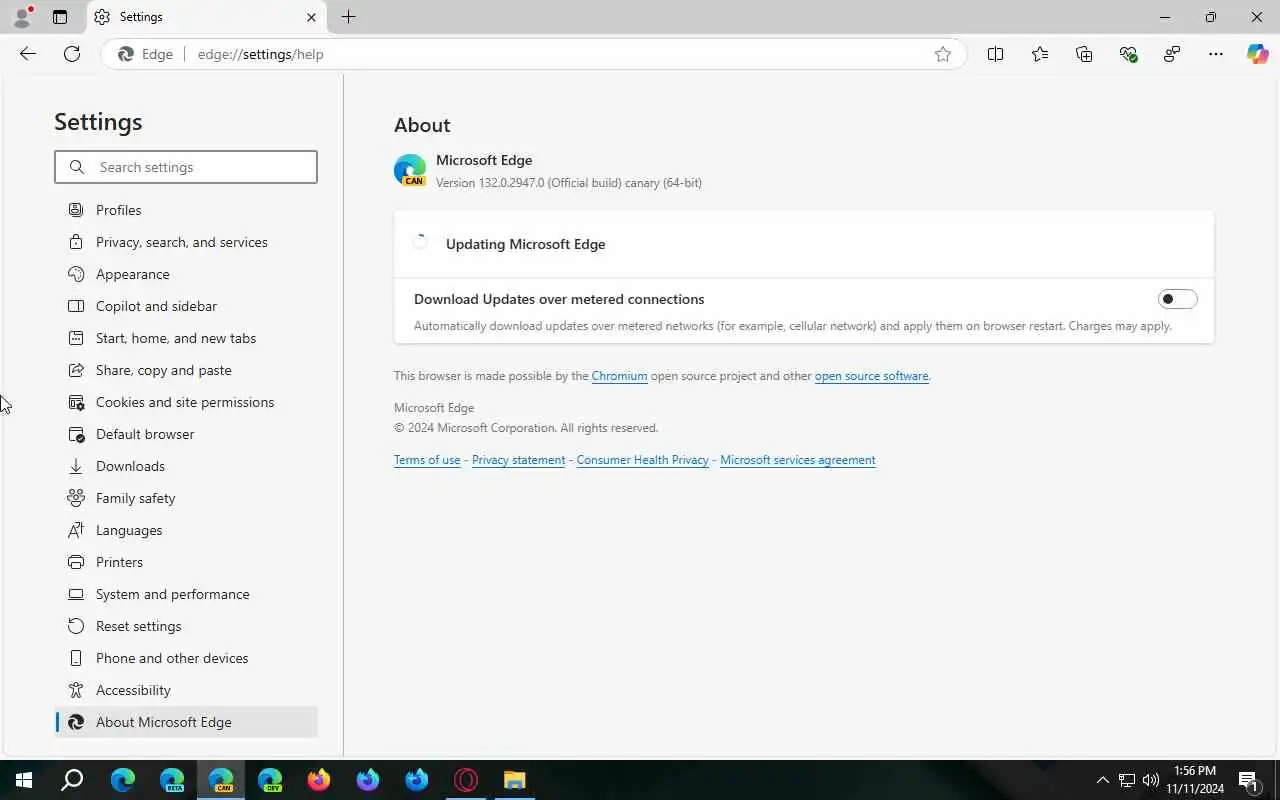Image resolution: width=1280 pixels, height=800 pixels.
Task: Click the Updating Microsoft Edge status text
Action: 525,244
